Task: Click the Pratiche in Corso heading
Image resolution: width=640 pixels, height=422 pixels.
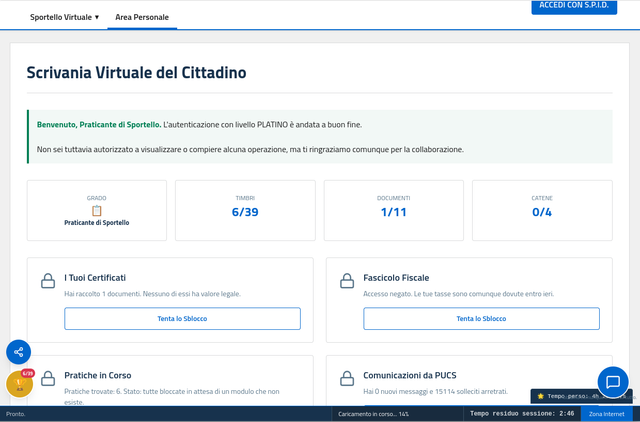Action: (98, 375)
